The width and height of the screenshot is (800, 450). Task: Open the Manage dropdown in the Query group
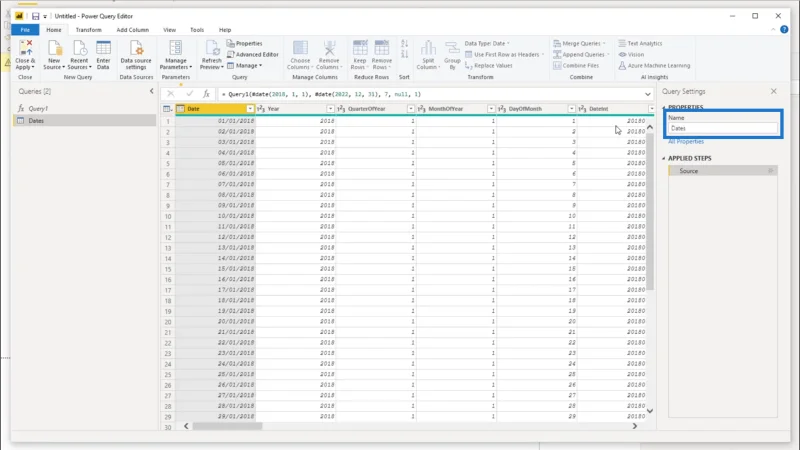click(244, 65)
